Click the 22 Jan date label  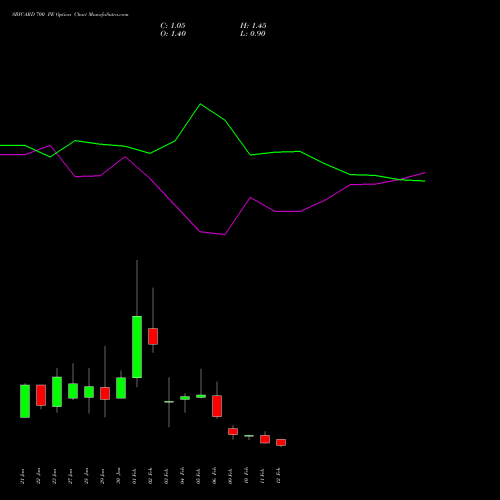coord(38,476)
